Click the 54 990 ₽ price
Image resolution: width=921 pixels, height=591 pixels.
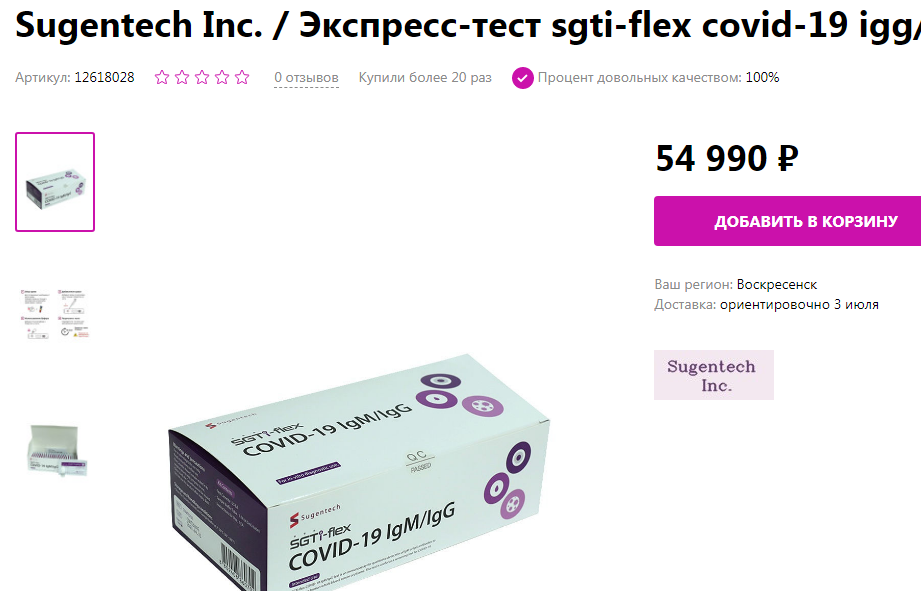click(x=727, y=158)
